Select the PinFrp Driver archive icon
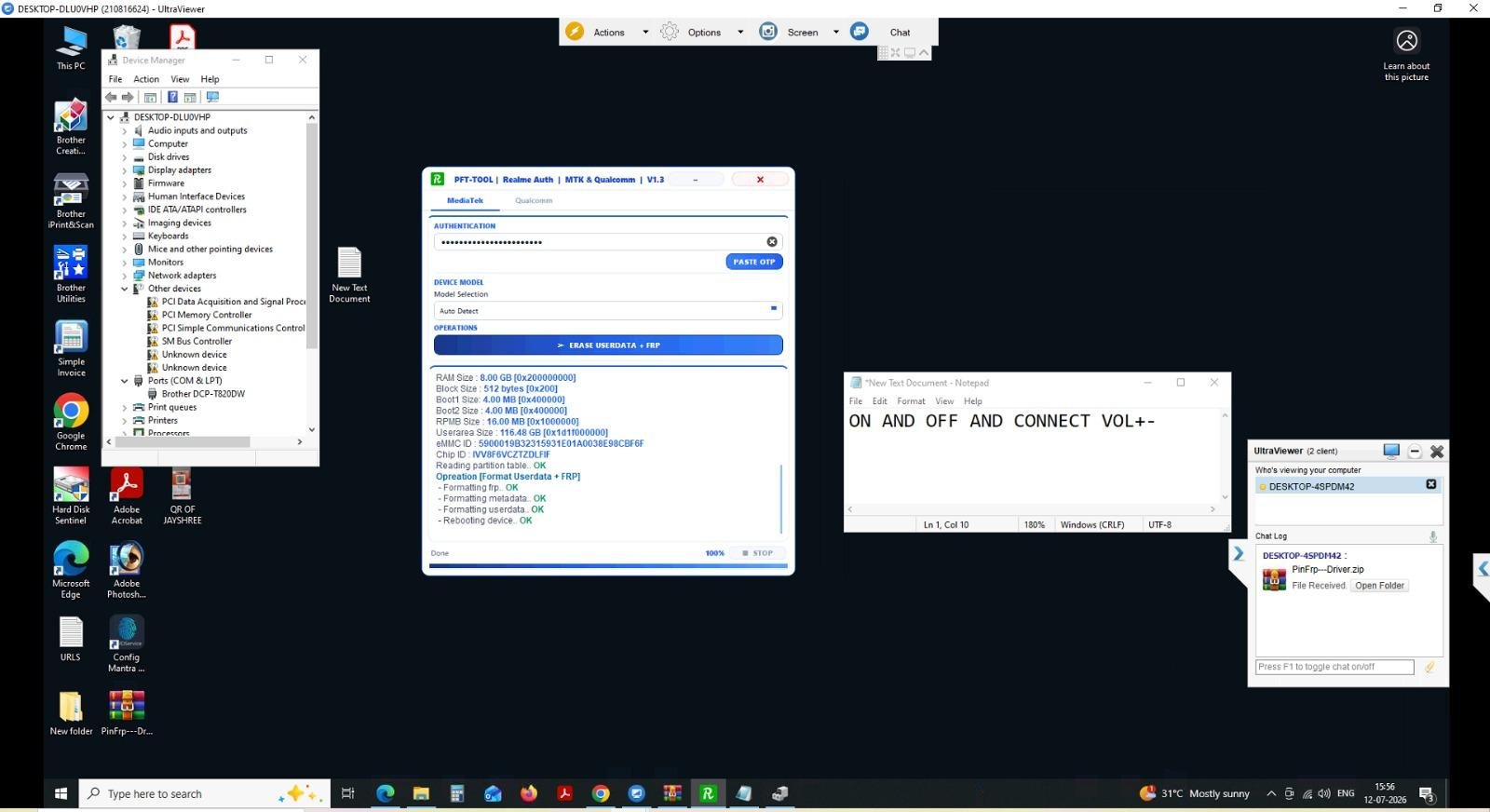The height and width of the screenshot is (812, 1490). (x=127, y=713)
